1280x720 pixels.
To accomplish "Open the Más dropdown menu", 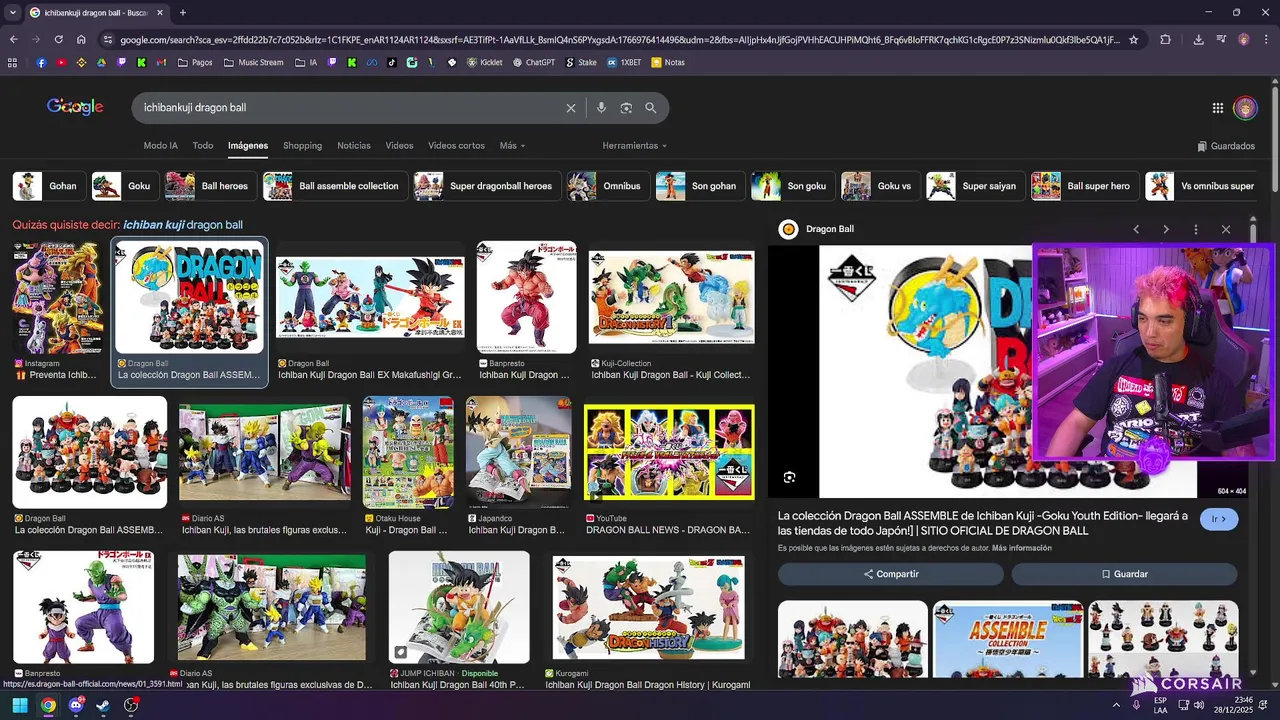I will tap(512, 146).
